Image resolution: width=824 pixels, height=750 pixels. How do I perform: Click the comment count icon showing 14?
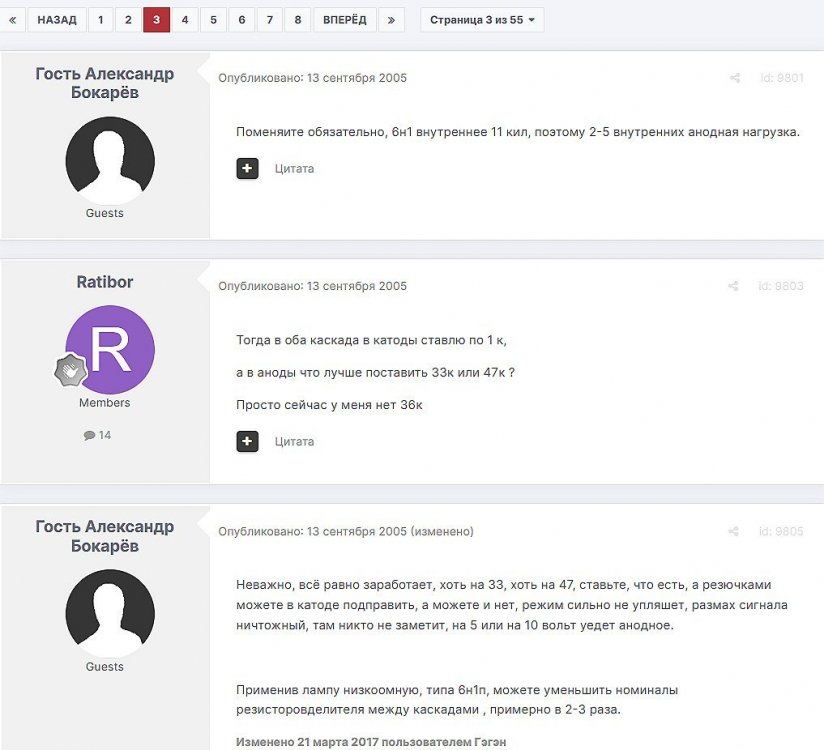(90, 436)
